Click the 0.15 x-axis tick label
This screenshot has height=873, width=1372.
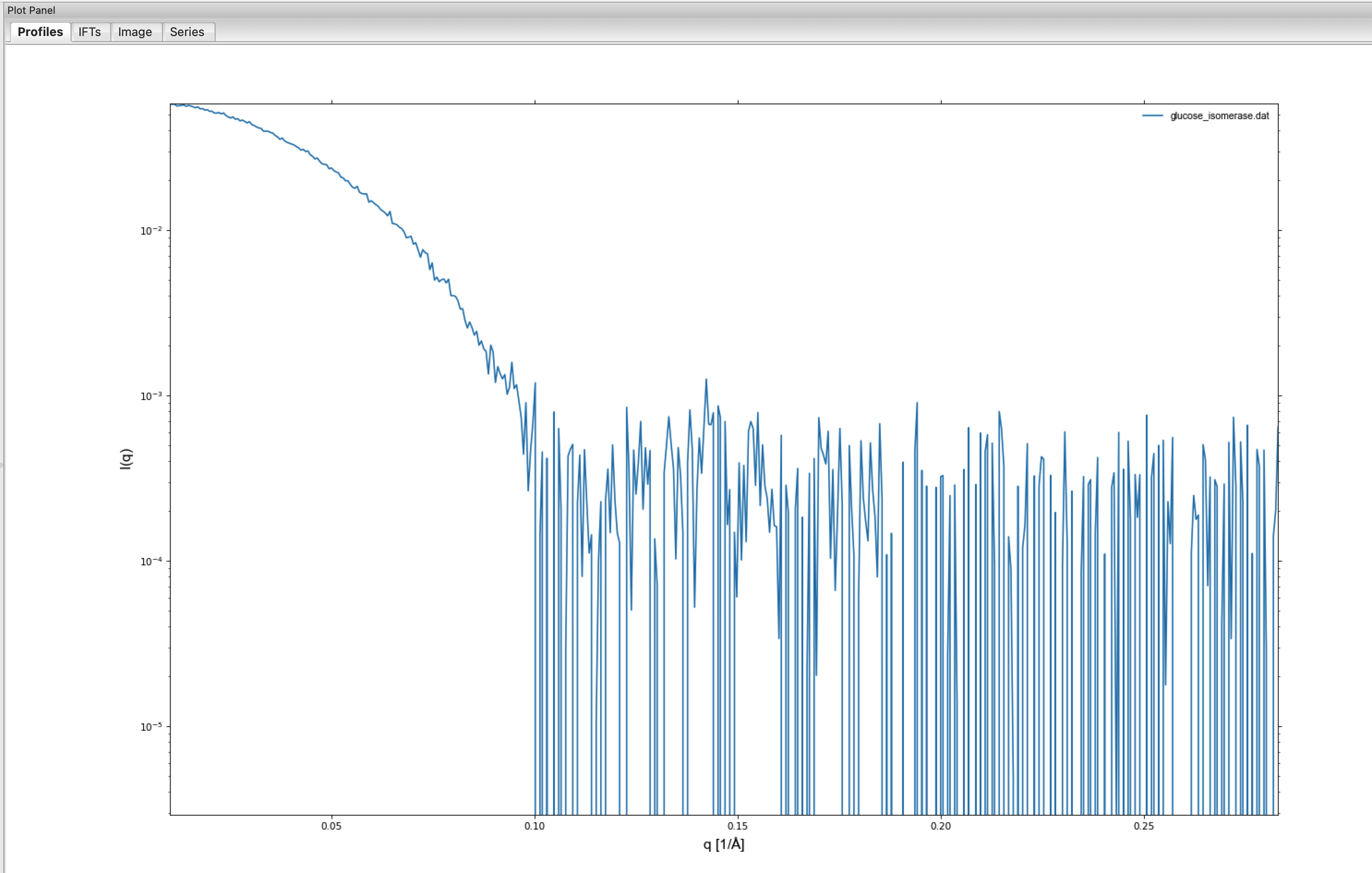(737, 826)
